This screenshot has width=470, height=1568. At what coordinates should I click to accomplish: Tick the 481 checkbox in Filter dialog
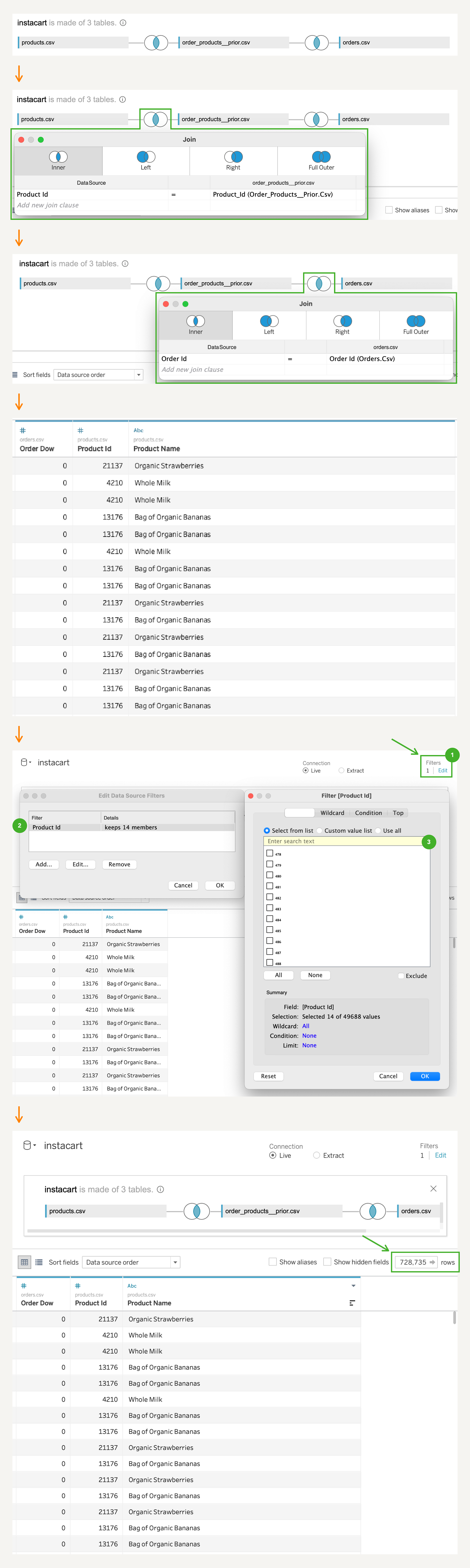pyautogui.click(x=269, y=886)
